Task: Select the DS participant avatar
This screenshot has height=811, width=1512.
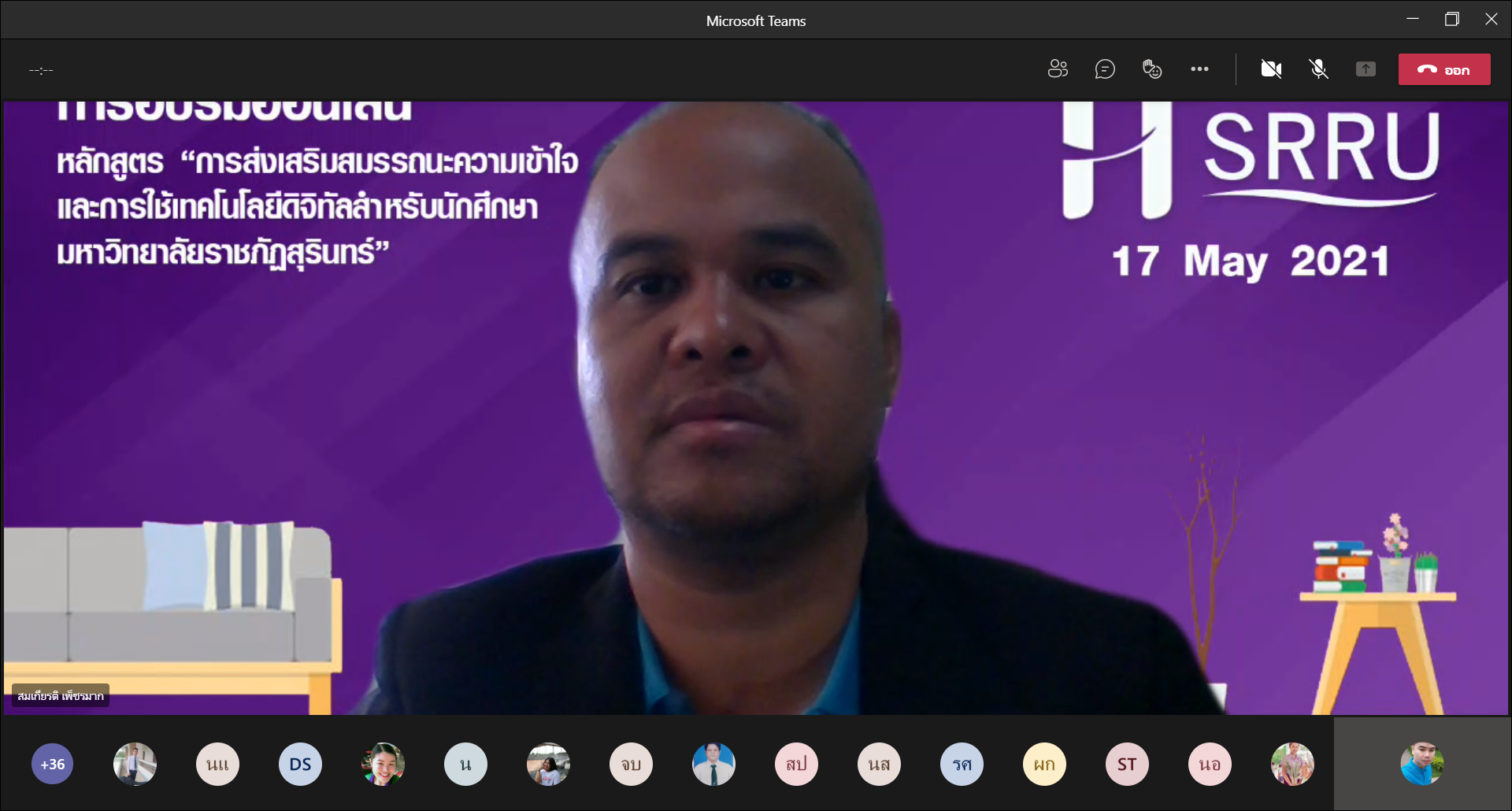Action: (x=300, y=764)
